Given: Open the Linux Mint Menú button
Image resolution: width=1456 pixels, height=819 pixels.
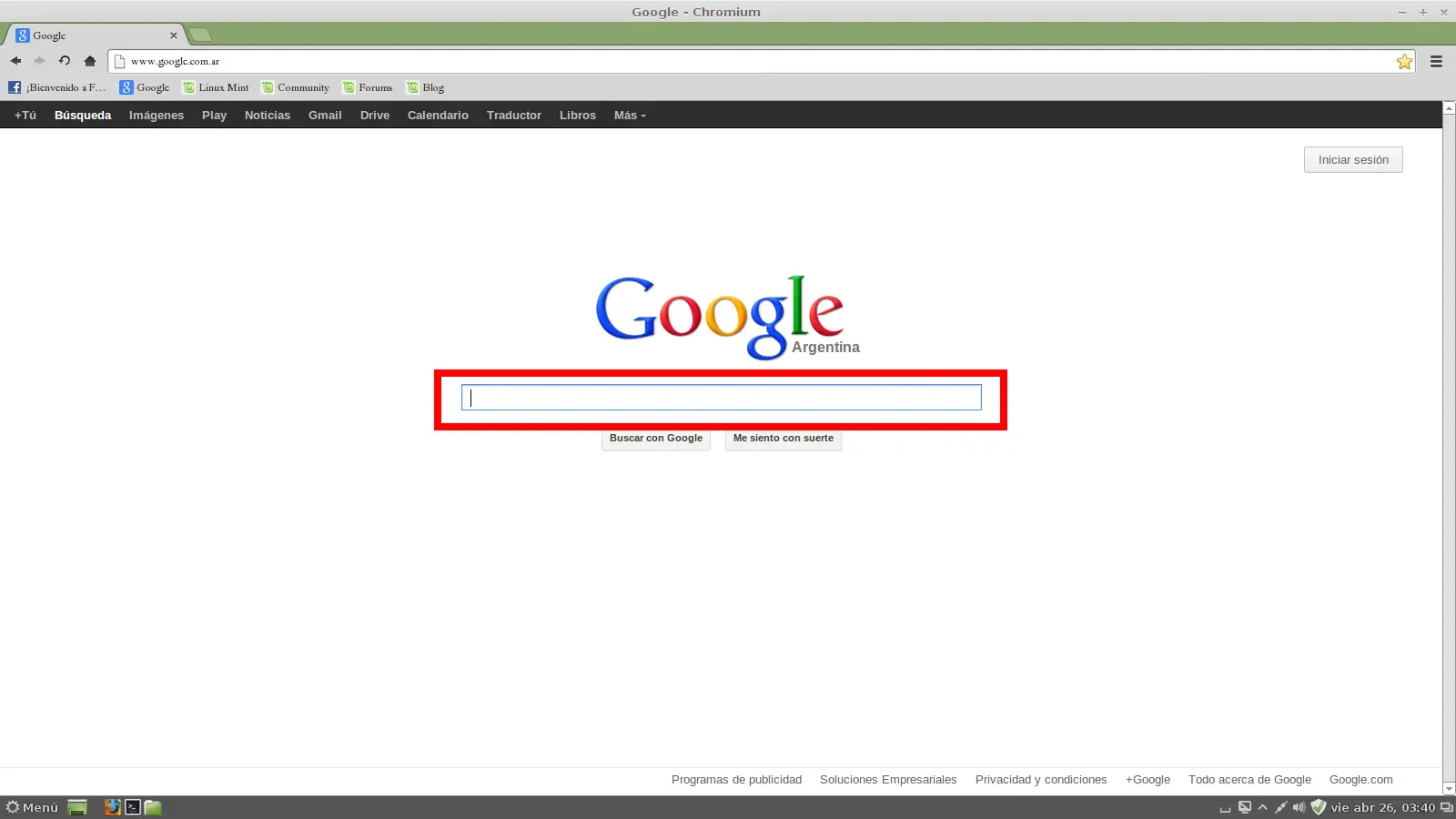Looking at the screenshot, I should [32, 807].
